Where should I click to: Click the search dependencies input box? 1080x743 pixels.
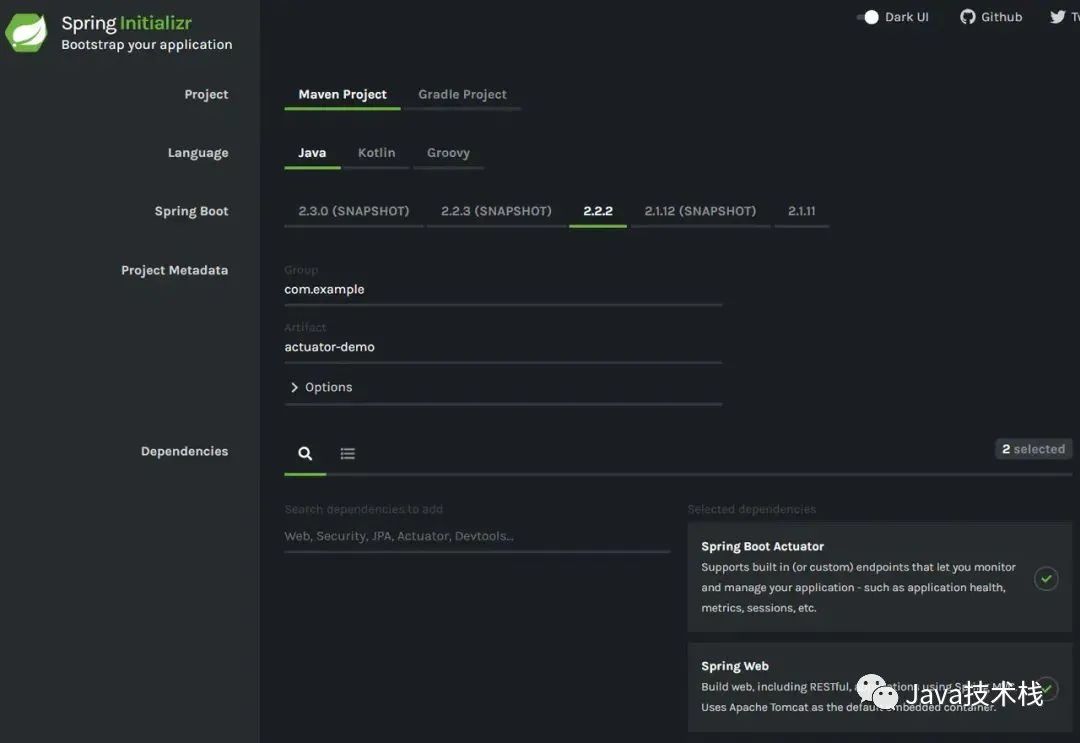coord(477,536)
